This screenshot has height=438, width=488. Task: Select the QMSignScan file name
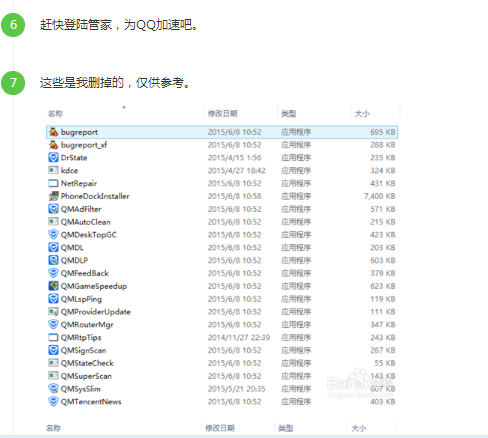(x=83, y=350)
